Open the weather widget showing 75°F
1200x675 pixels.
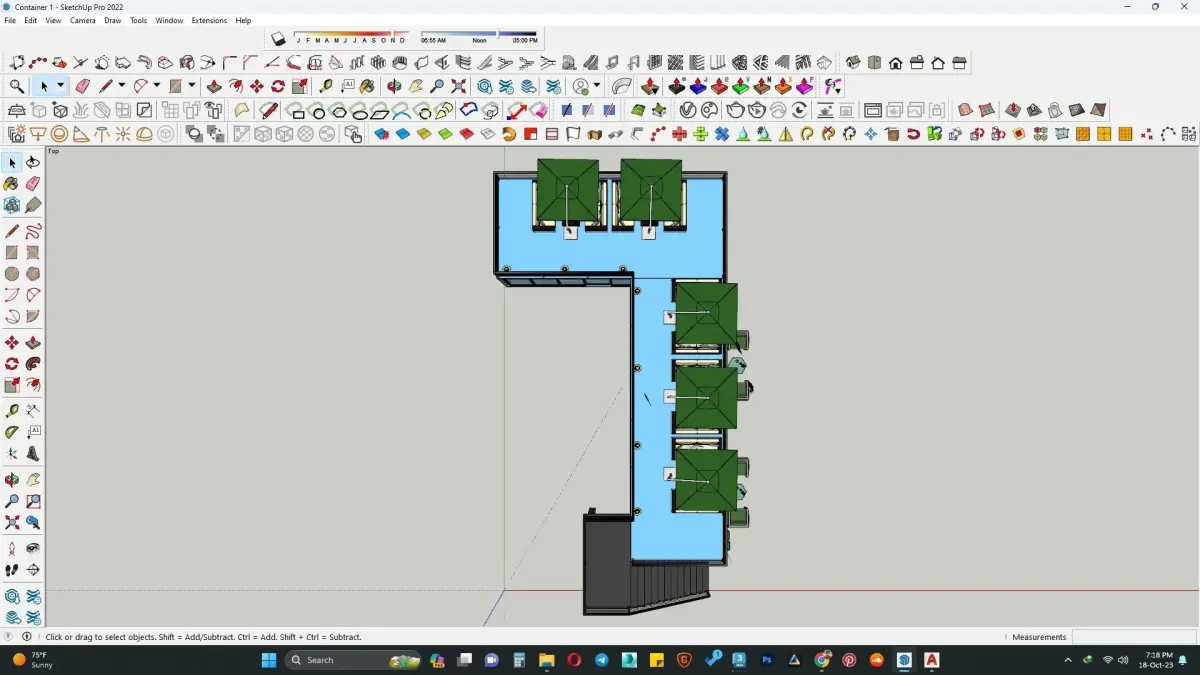tap(32, 660)
